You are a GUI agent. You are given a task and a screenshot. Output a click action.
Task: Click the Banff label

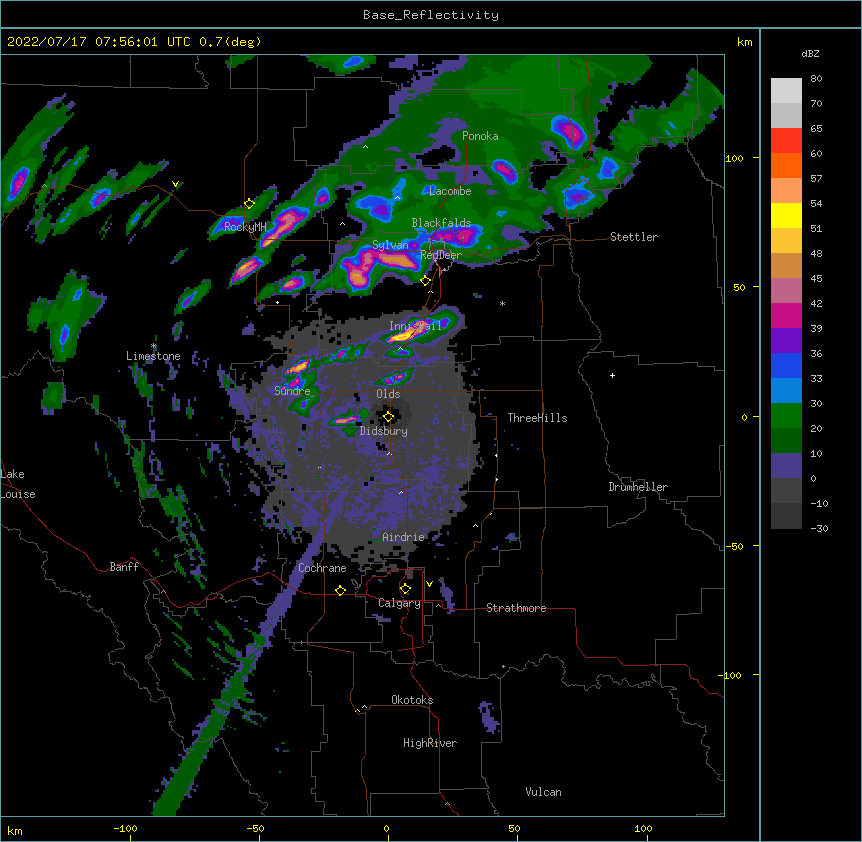tap(124, 567)
